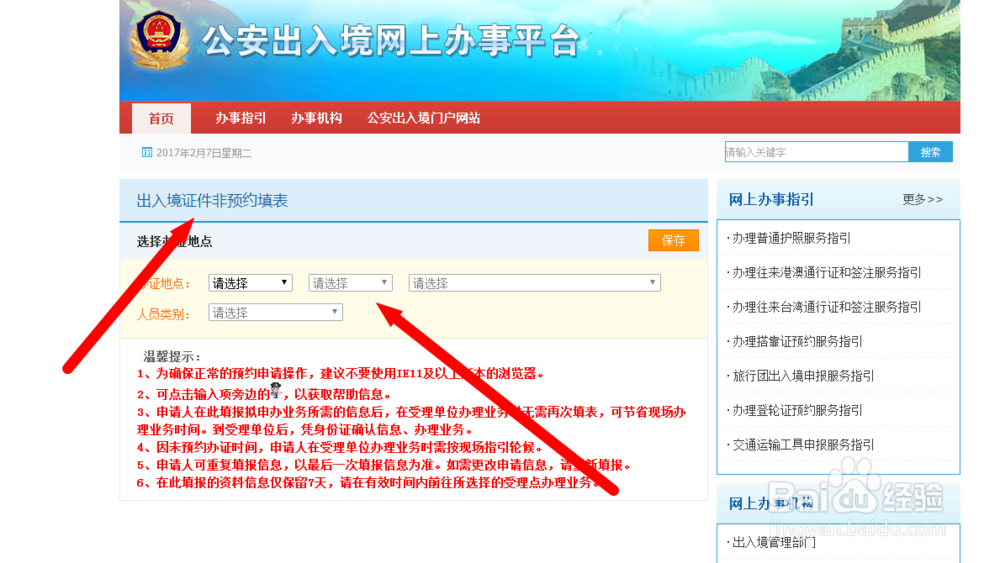Click the 温馨提示 heading text
This screenshot has width=1000, height=563.
tap(172, 356)
